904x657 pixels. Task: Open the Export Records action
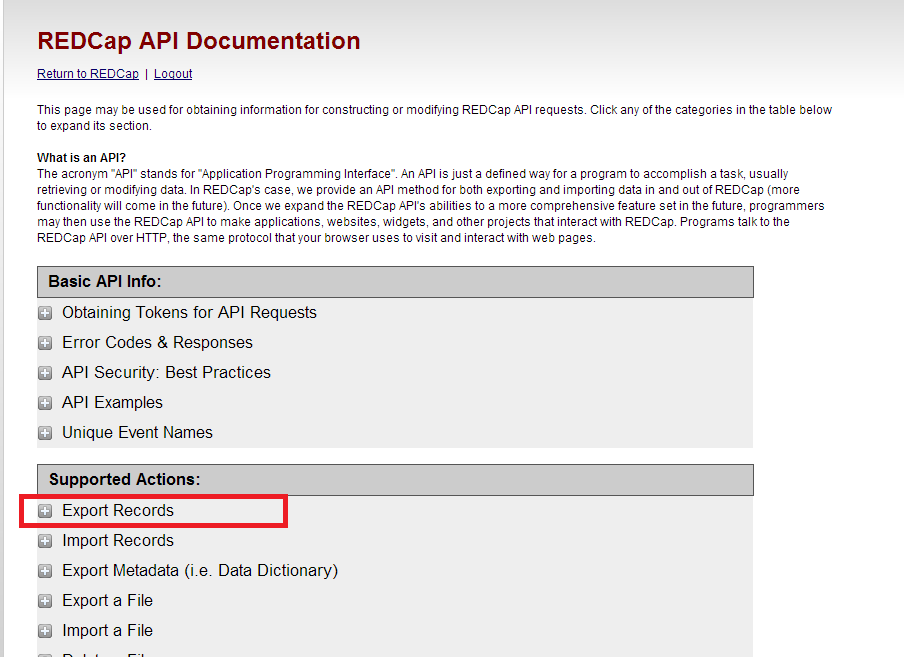pyautogui.click(x=118, y=511)
